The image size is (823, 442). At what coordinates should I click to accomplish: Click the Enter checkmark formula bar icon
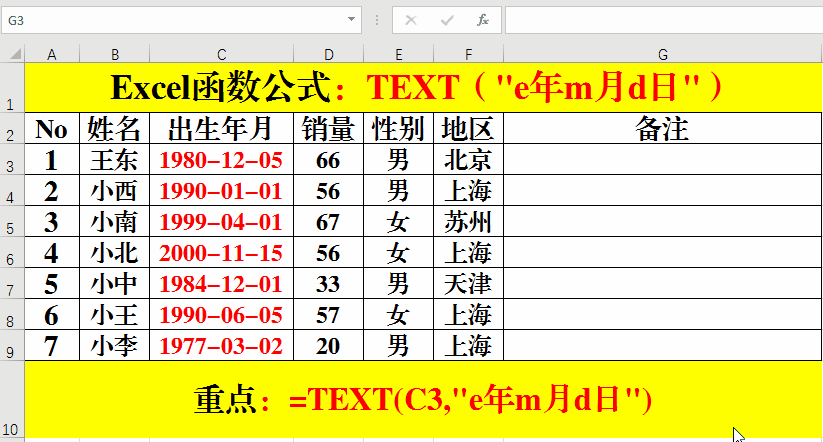447,20
